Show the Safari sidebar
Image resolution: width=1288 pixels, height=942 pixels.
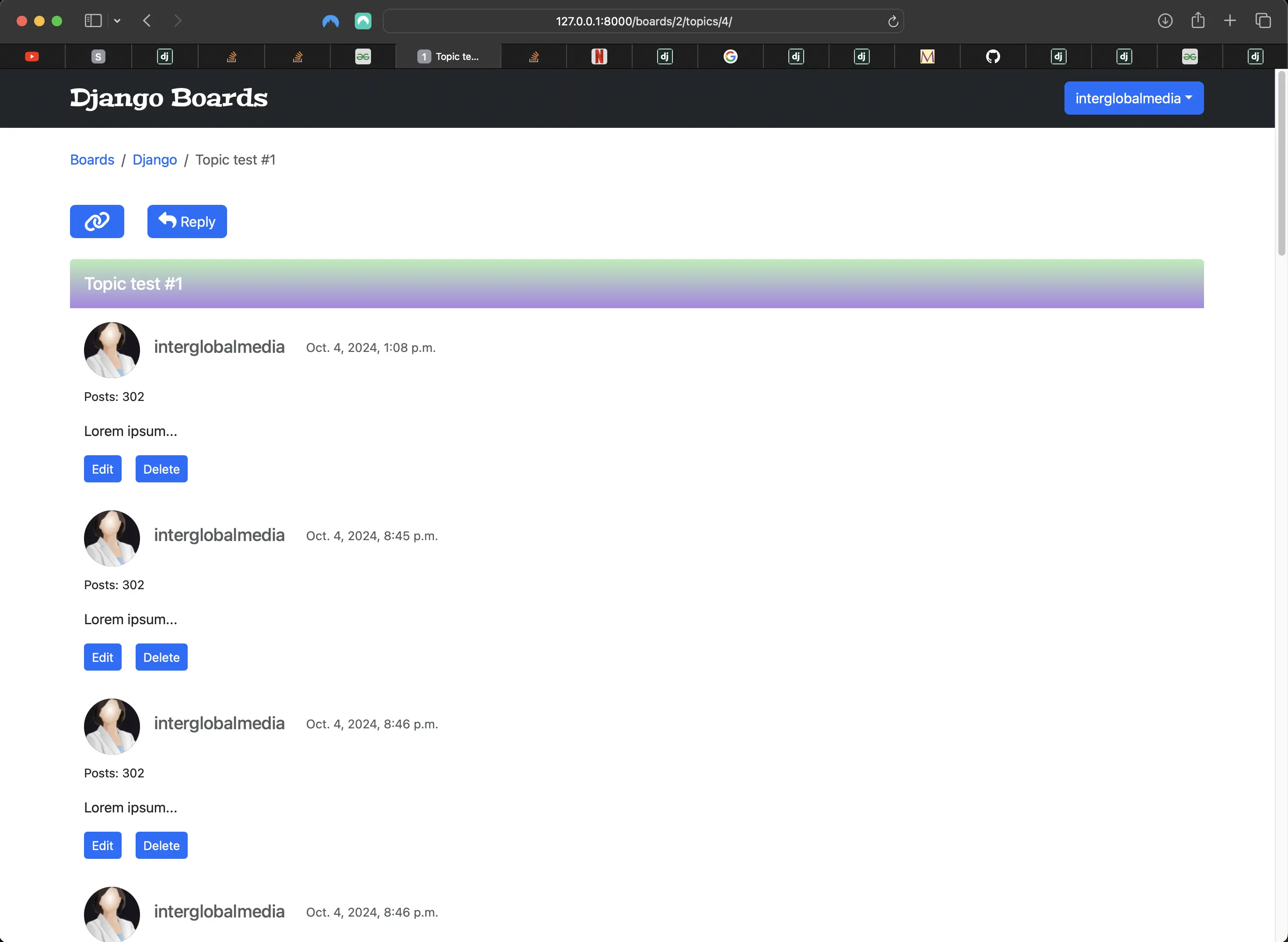[93, 21]
